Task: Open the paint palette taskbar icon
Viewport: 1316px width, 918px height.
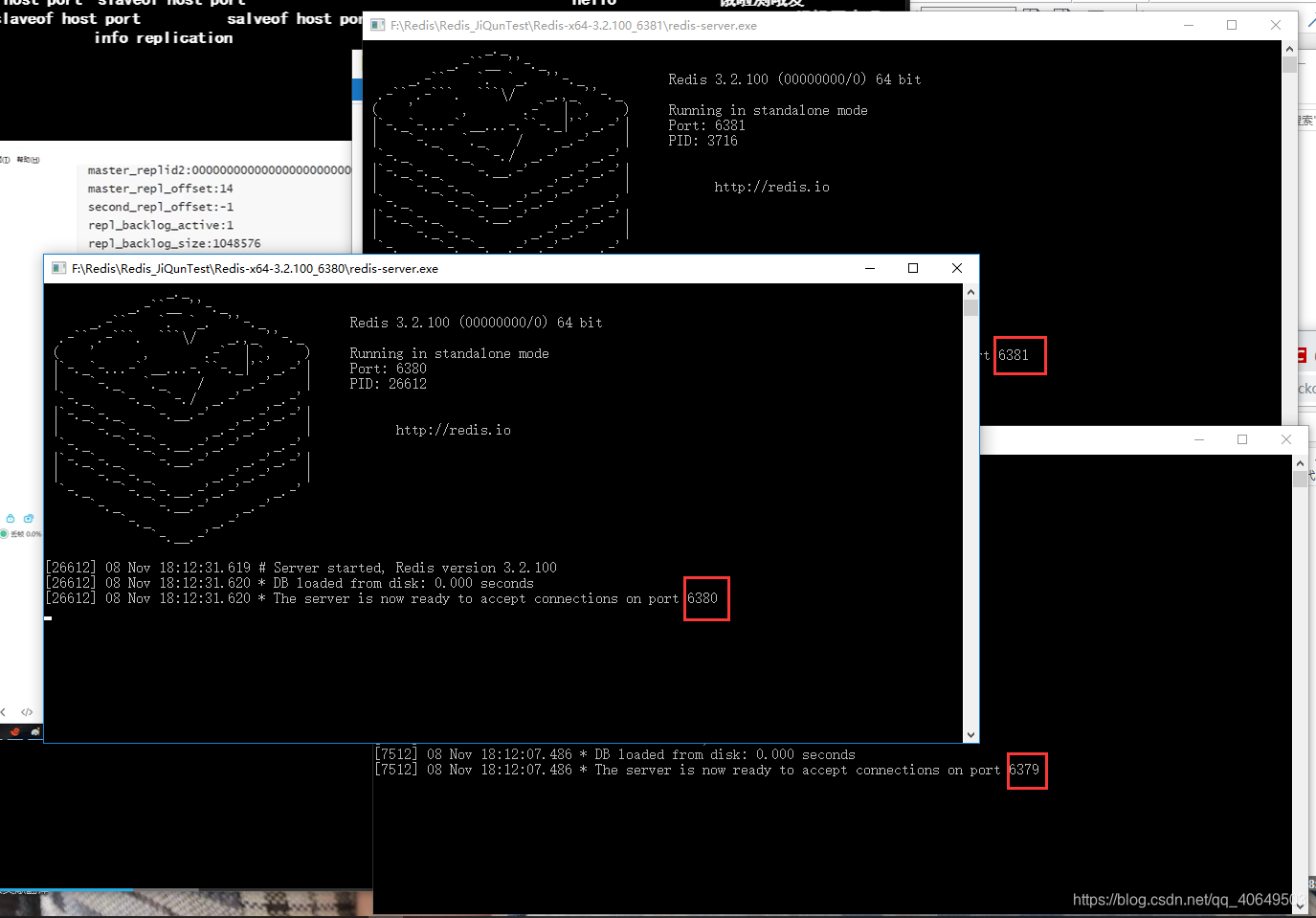Action: [35, 731]
